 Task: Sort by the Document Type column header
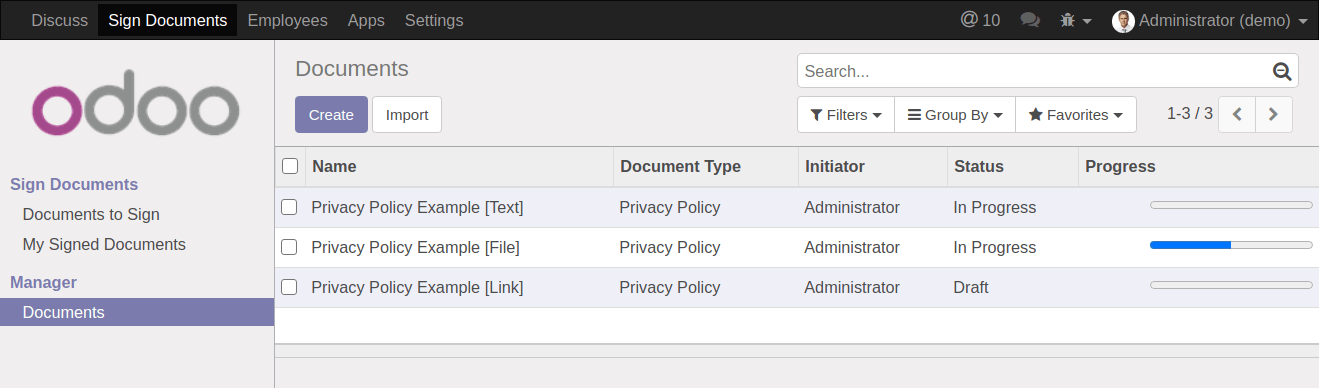(705, 166)
